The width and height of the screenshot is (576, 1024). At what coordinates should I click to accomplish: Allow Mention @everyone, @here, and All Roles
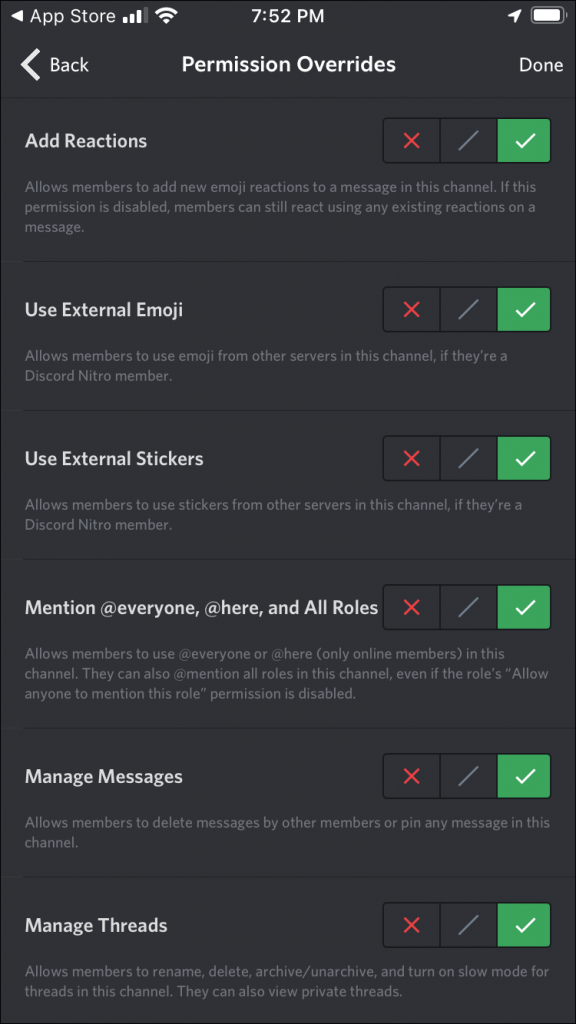(x=524, y=607)
